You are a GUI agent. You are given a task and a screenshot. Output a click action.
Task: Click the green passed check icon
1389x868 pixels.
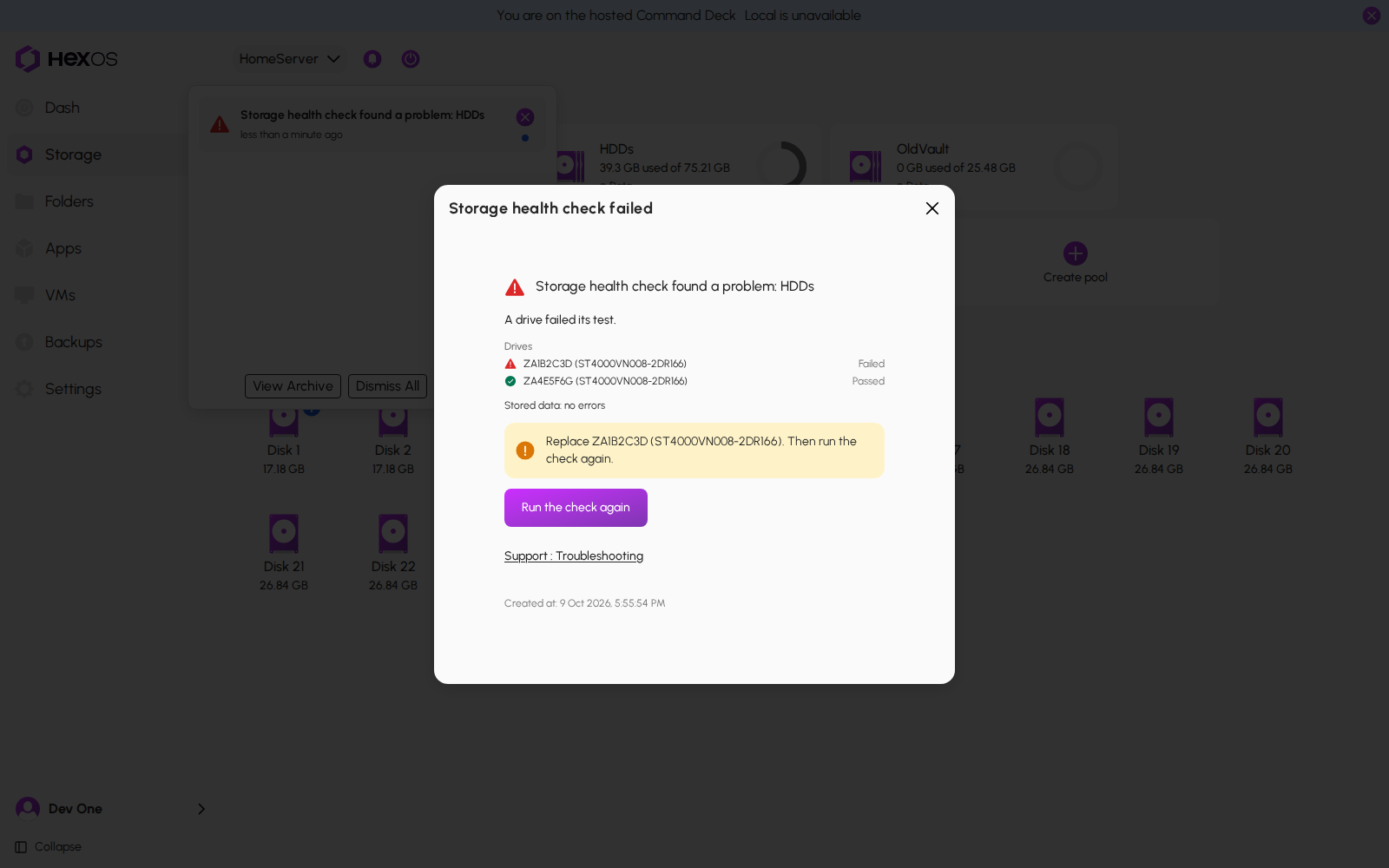pos(510,381)
